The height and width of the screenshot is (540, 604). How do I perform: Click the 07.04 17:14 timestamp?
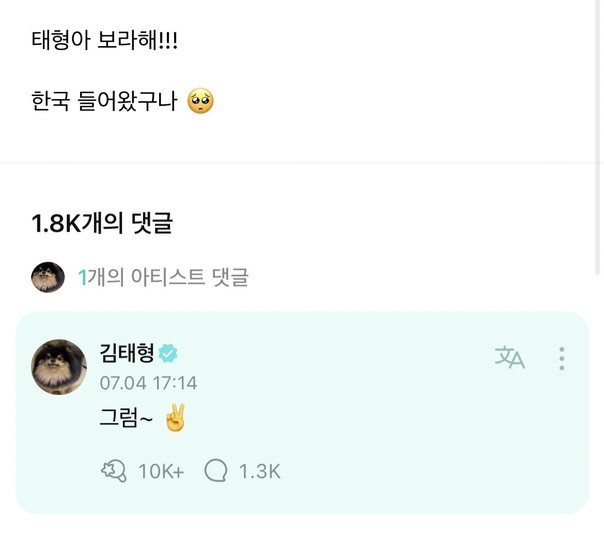148,383
